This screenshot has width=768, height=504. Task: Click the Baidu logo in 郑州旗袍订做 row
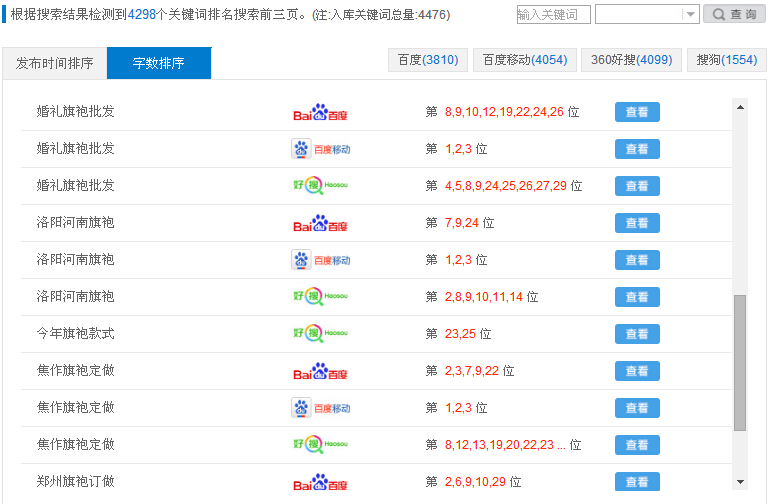point(320,482)
